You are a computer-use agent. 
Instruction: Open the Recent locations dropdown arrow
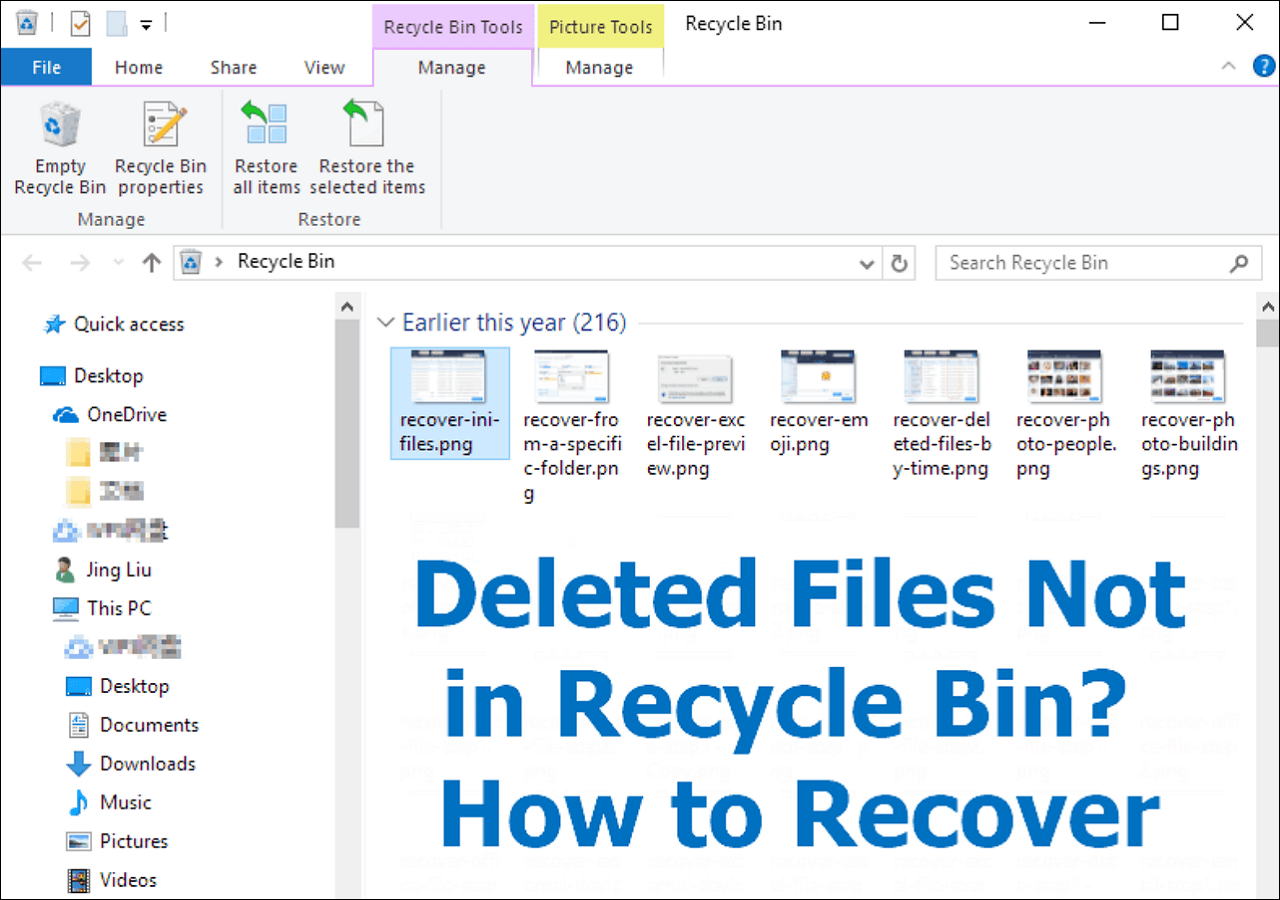[x=118, y=263]
